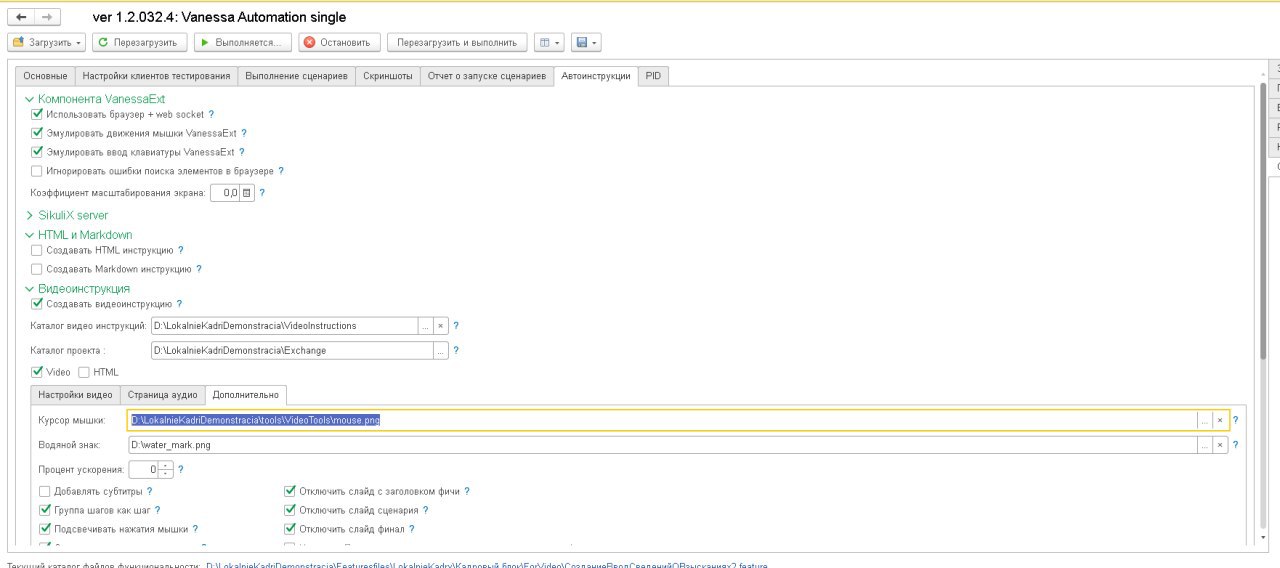Click help icon beside Эмулировать движения мышки
This screenshot has width=1280, height=568.
tap(244, 133)
